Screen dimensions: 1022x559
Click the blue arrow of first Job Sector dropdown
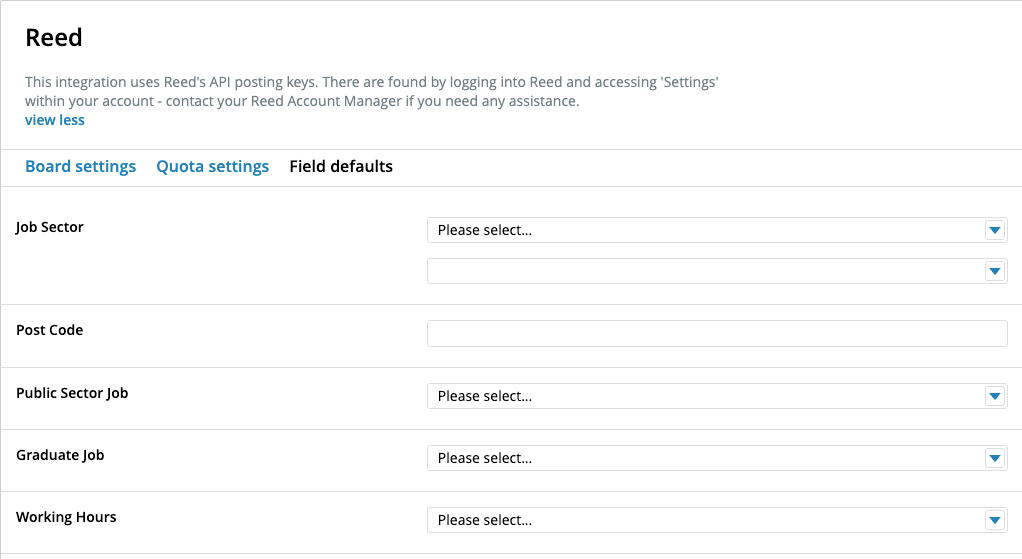[x=995, y=230]
